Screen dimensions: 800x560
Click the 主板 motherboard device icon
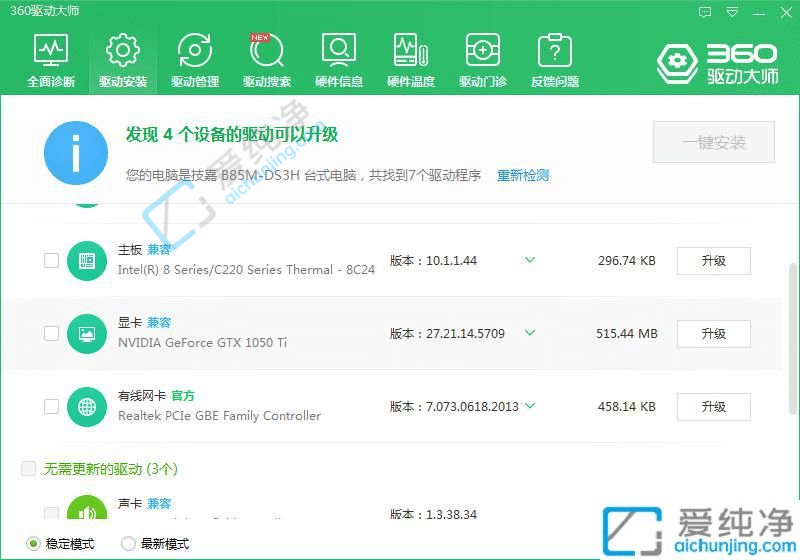click(x=87, y=261)
